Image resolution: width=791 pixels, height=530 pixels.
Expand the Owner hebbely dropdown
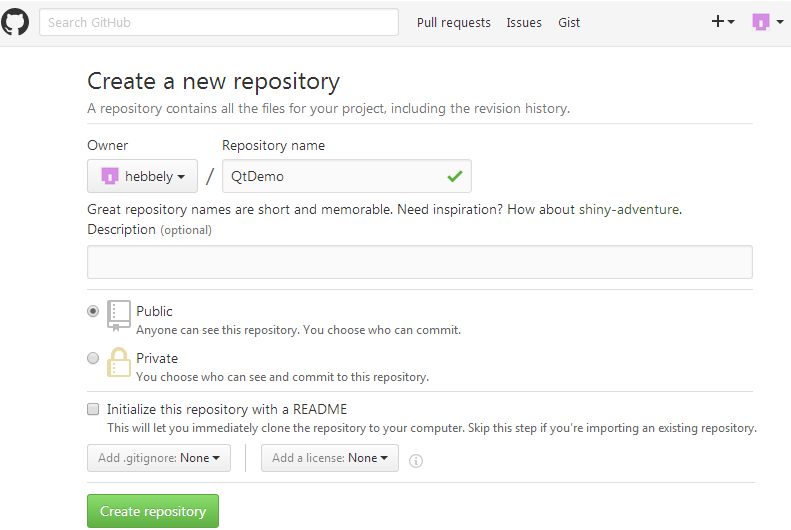(142, 176)
